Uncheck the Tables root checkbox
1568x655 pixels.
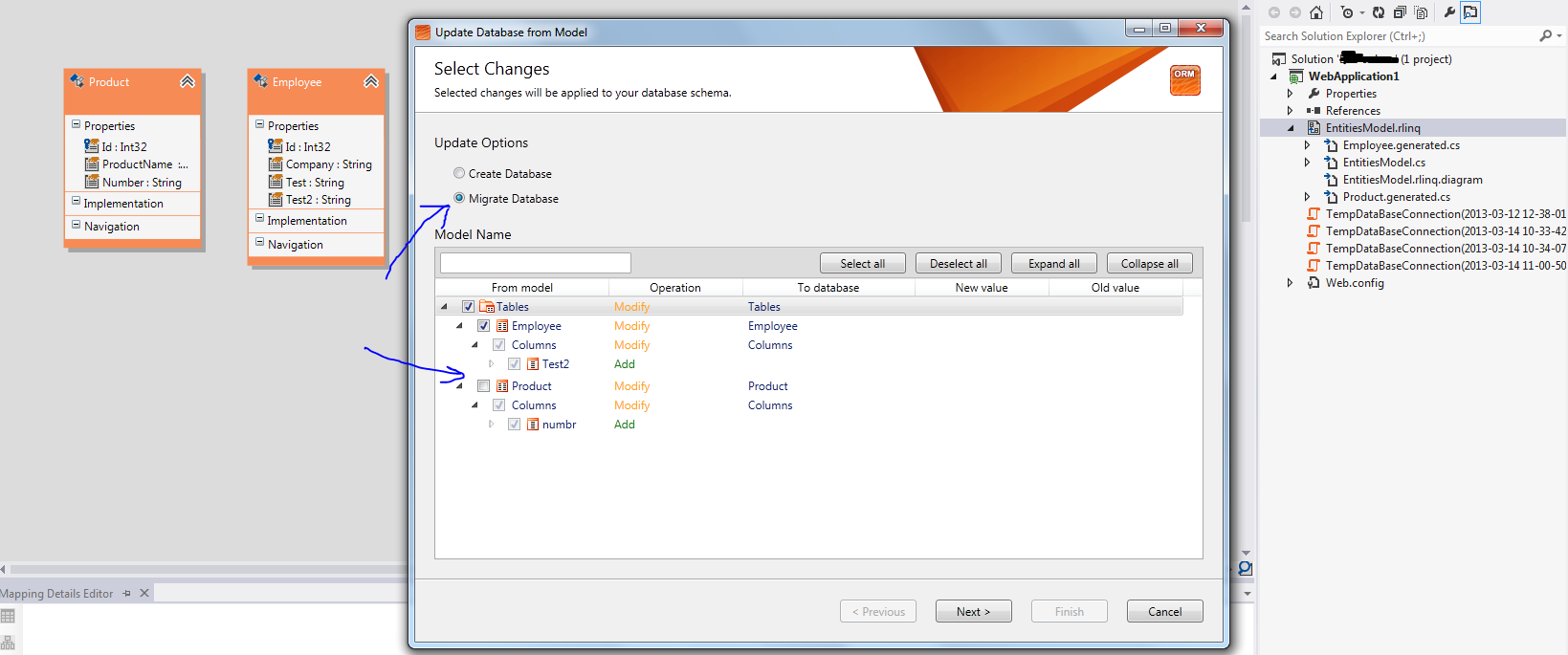point(468,307)
